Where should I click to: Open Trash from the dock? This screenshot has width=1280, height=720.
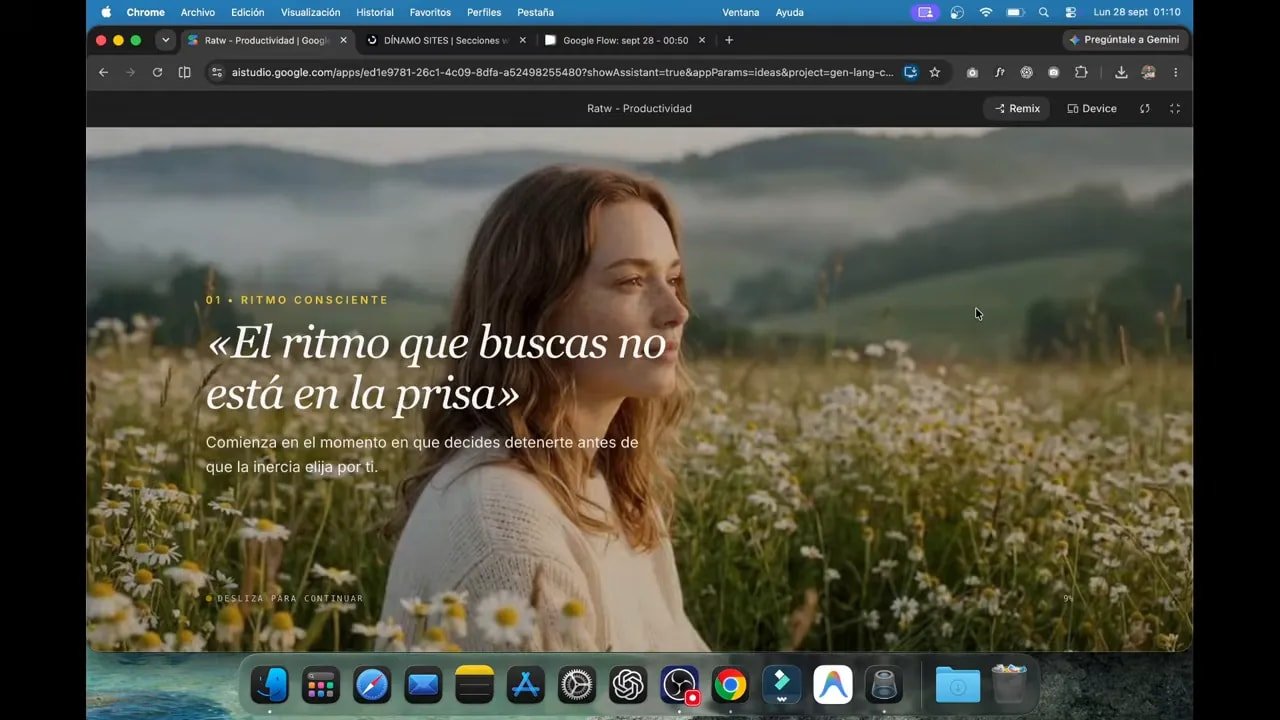click(1009, 685)
